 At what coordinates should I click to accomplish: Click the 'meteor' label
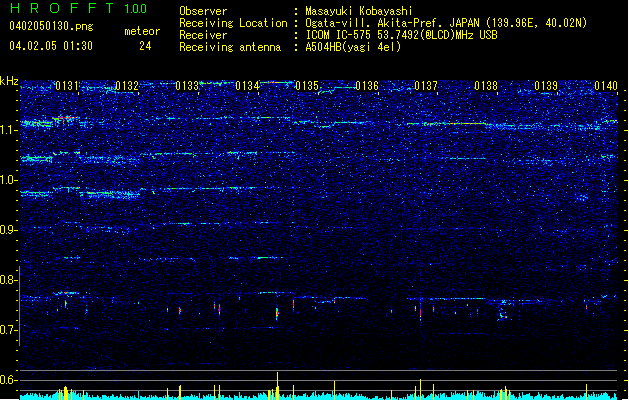click(x=142, y=31)
